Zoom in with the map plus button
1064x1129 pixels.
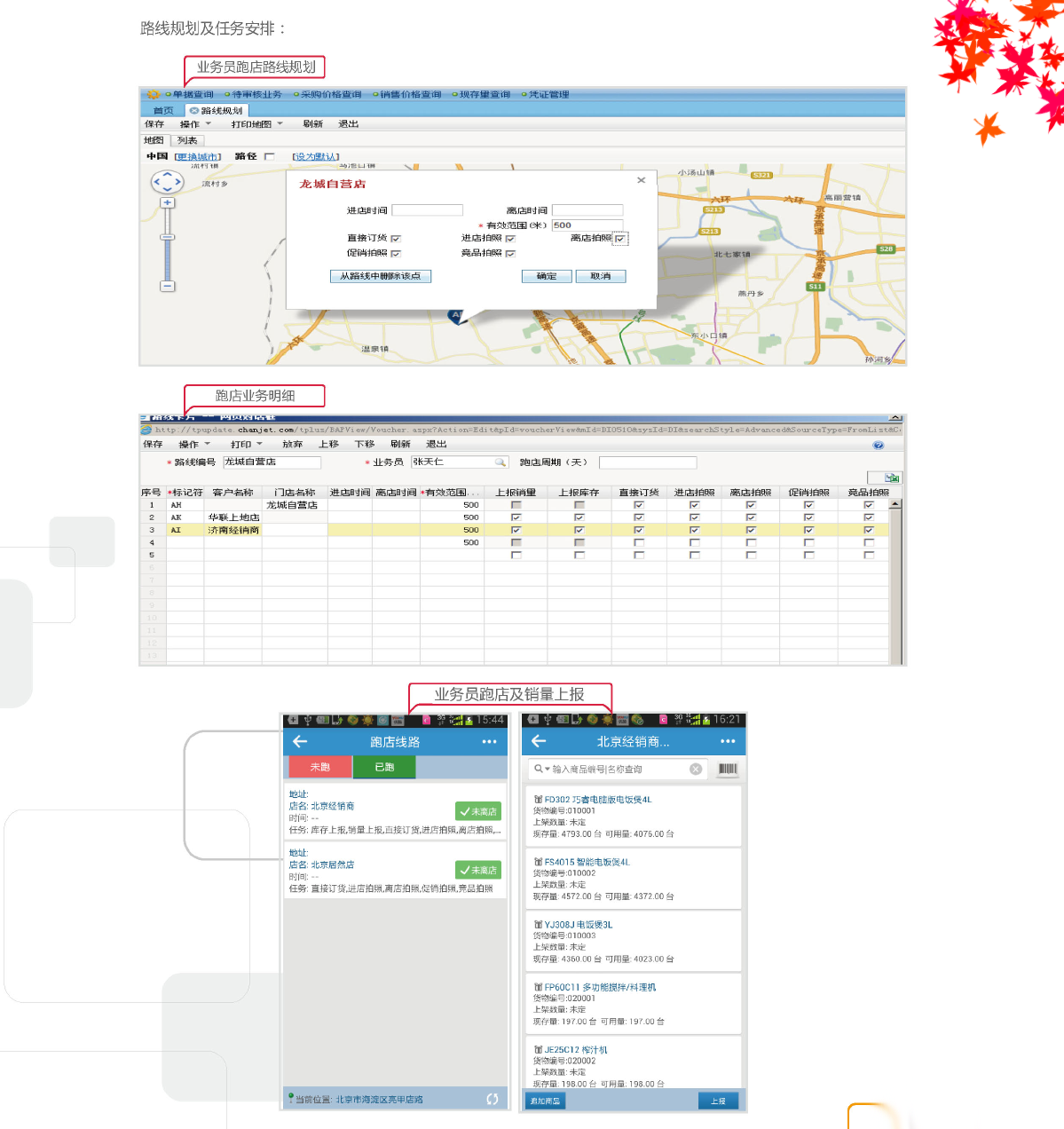click(167, 203)
